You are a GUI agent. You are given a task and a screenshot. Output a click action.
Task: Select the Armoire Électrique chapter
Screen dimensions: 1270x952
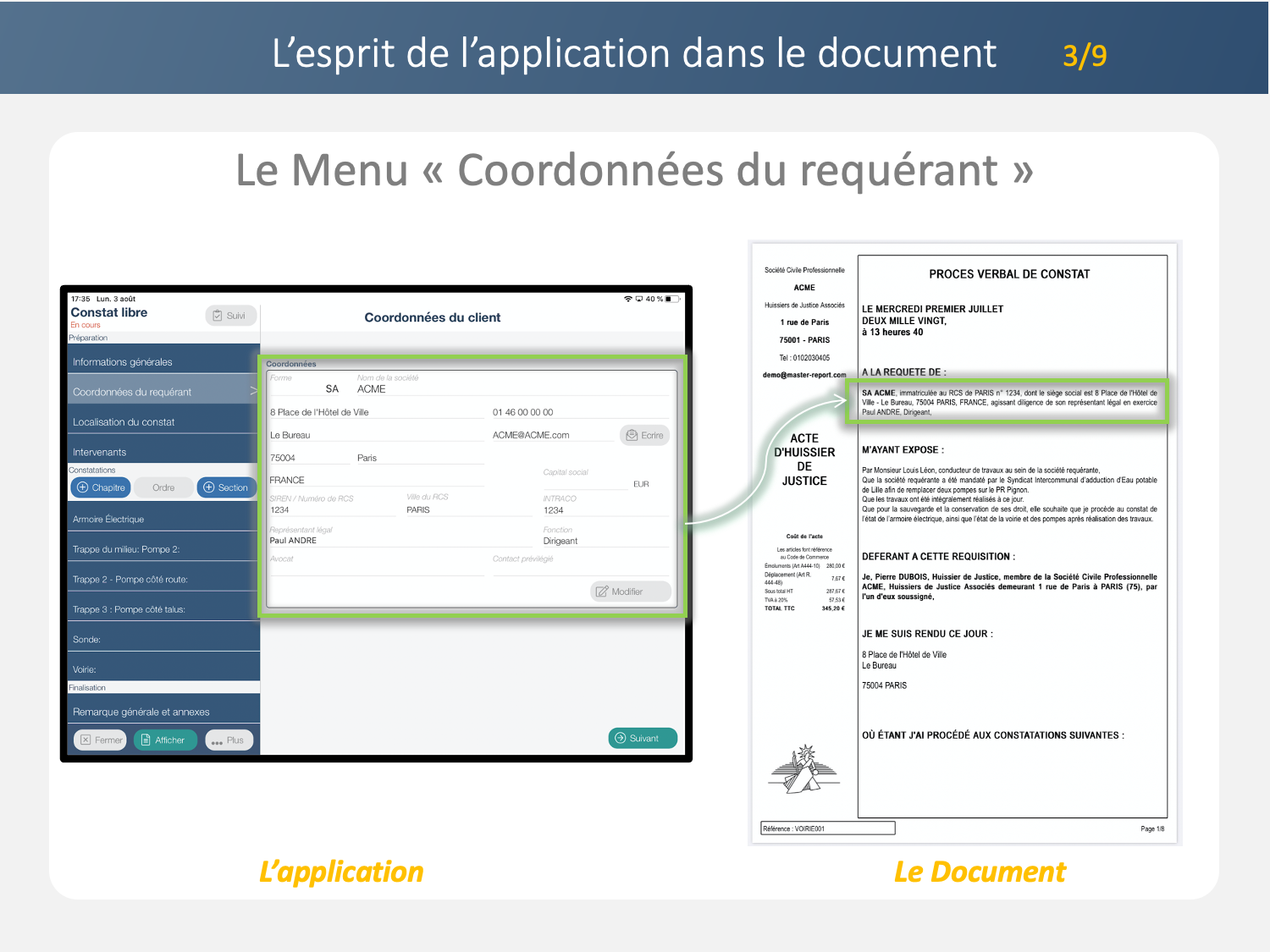tap(161, 519)
